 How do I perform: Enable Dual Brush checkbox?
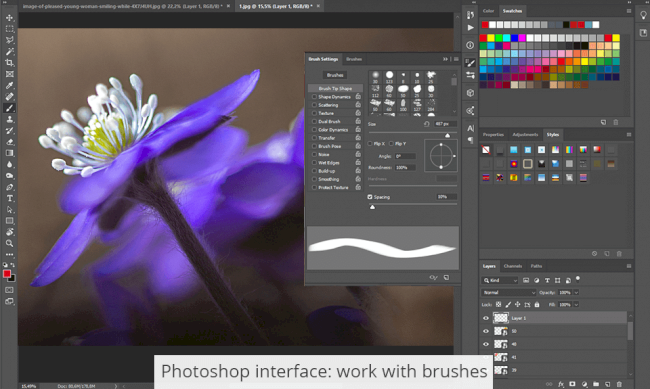[314, 122]
